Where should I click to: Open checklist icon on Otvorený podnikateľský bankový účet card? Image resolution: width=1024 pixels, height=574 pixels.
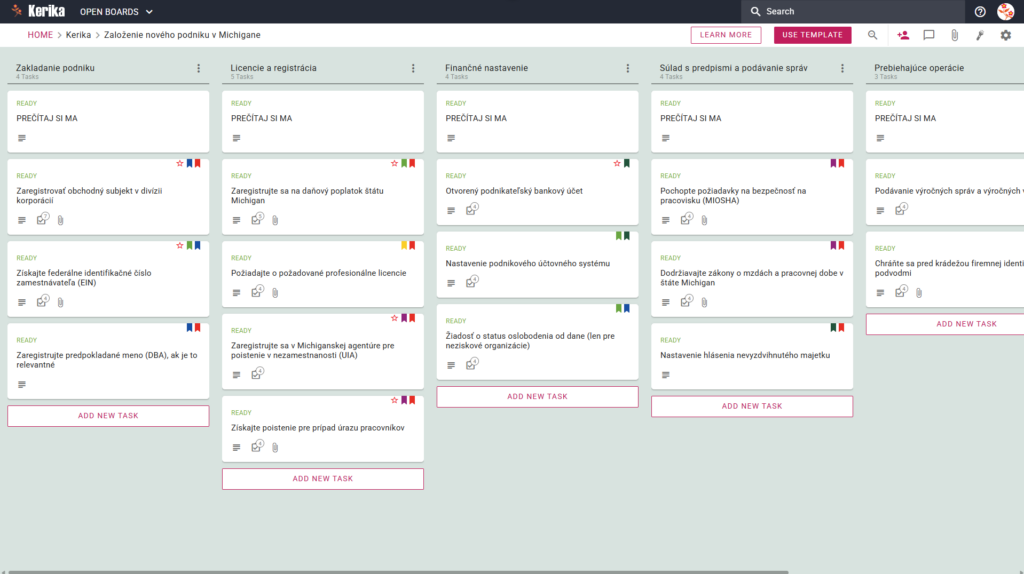click(472, 210)
